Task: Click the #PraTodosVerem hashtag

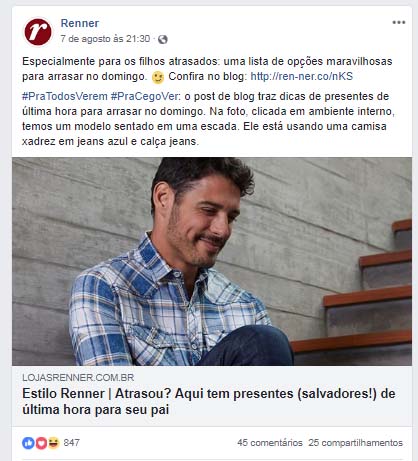Action: tap(65, 96)
